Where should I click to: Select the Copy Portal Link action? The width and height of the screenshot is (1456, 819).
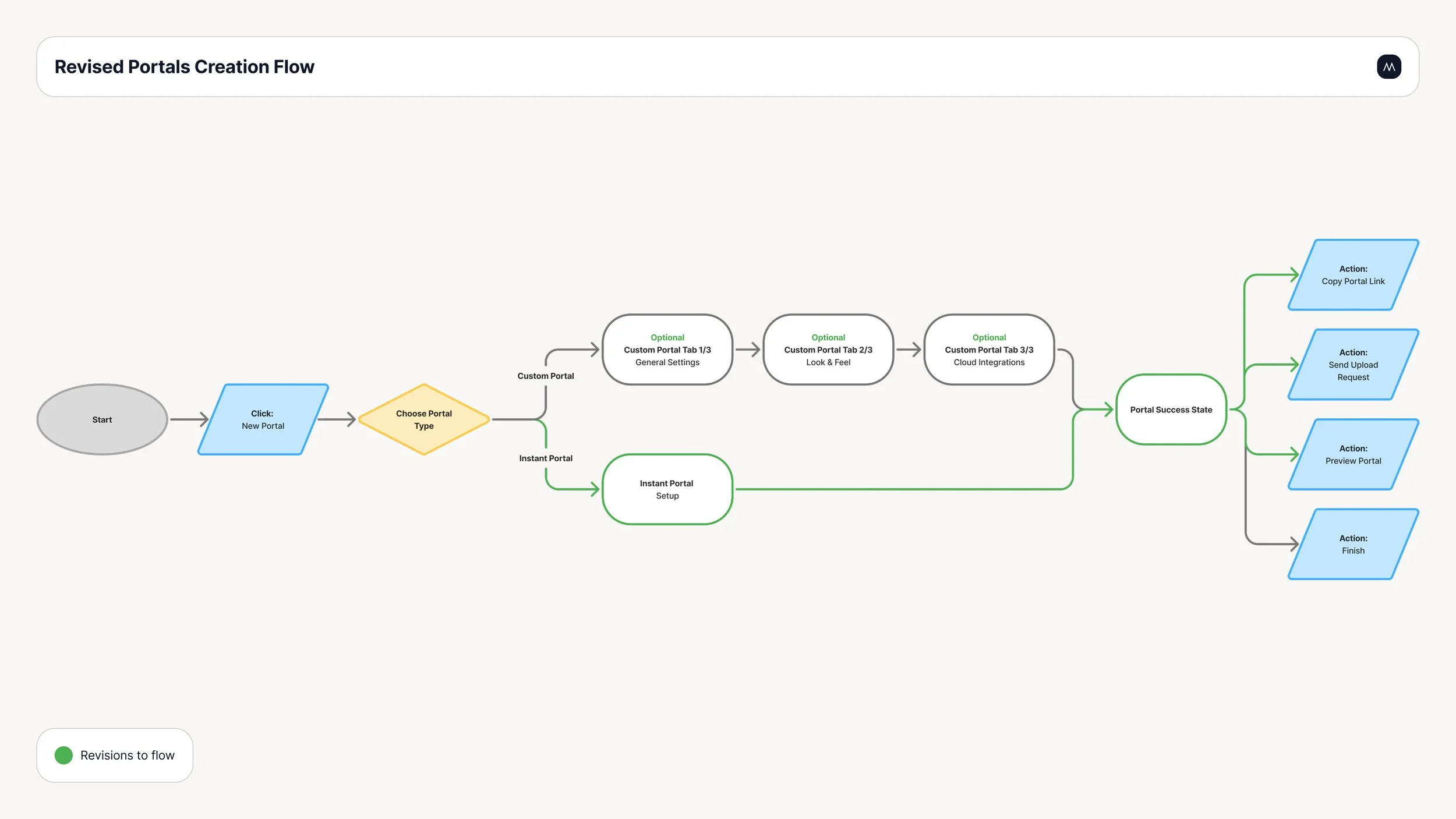tap(1352, 275)
